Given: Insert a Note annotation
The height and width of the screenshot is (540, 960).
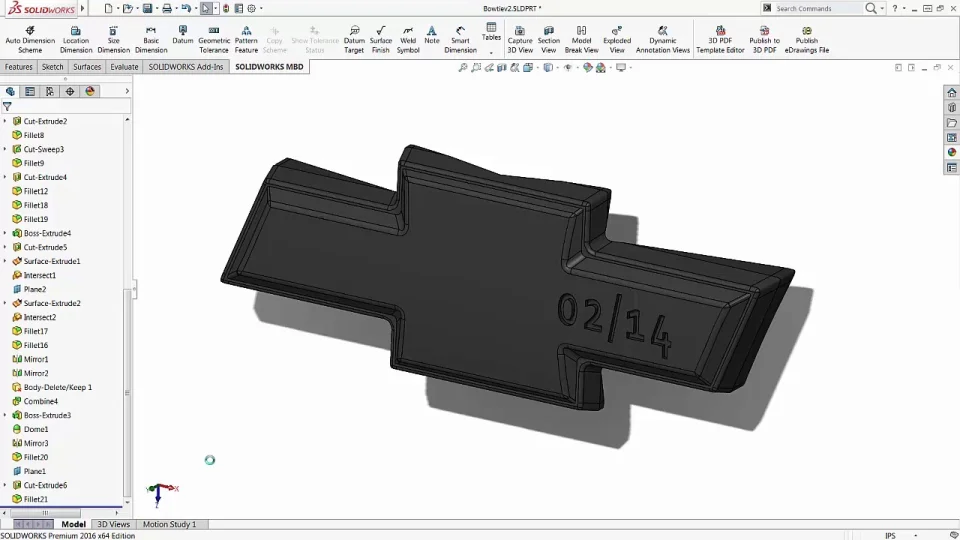Looking at the screenshot, I should (432, 35).
